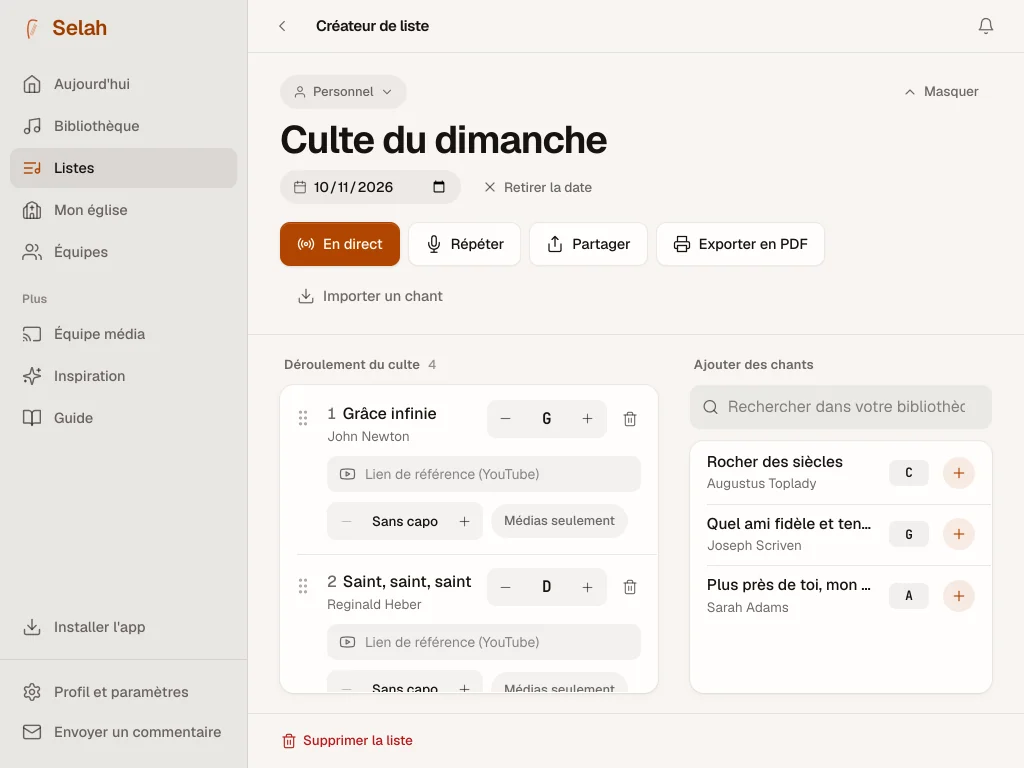Add Rocher des siècles to list
This screenshot has height=768, width=1024.
(958, 473)
